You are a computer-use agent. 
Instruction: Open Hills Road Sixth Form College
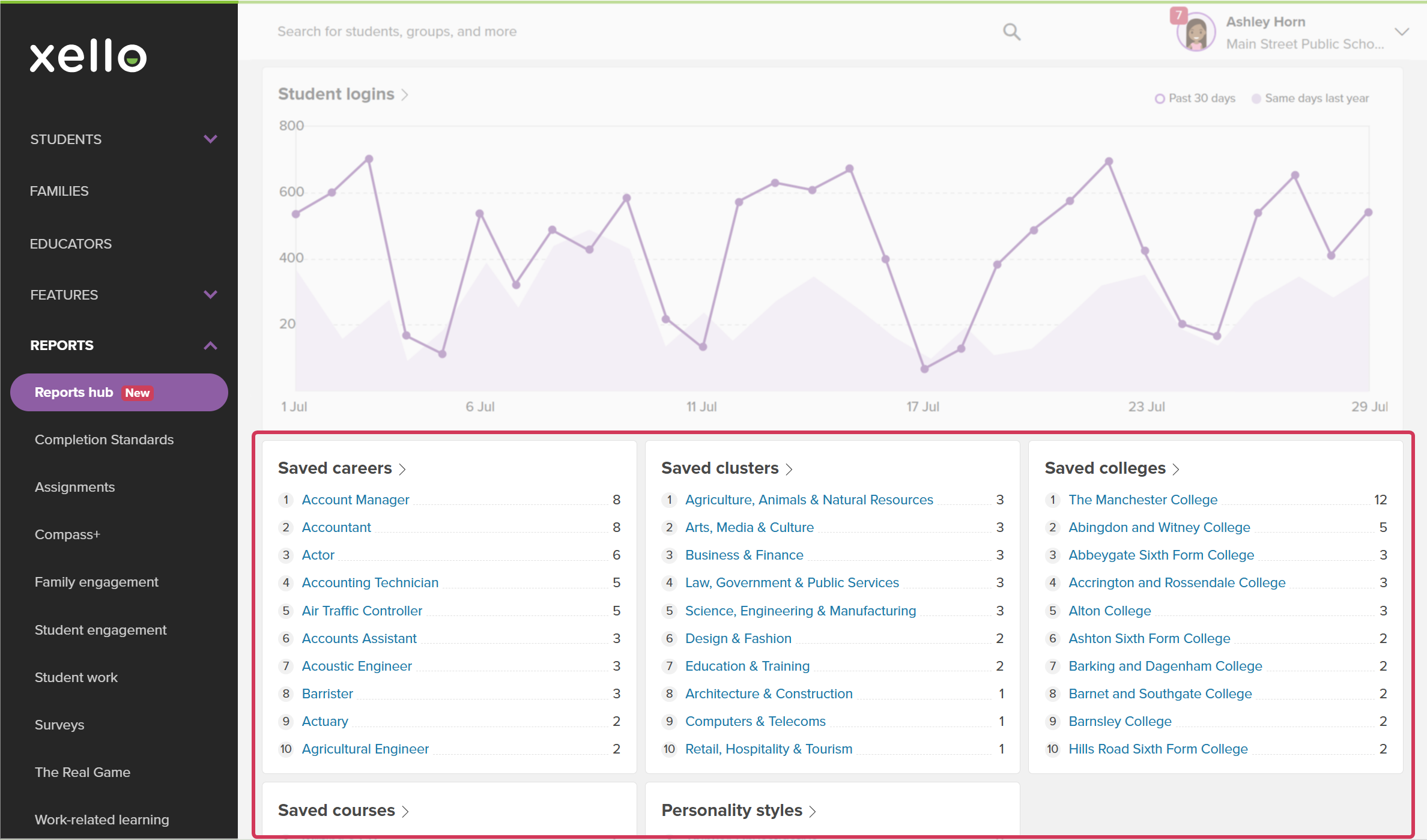[x=1158, y=749]
